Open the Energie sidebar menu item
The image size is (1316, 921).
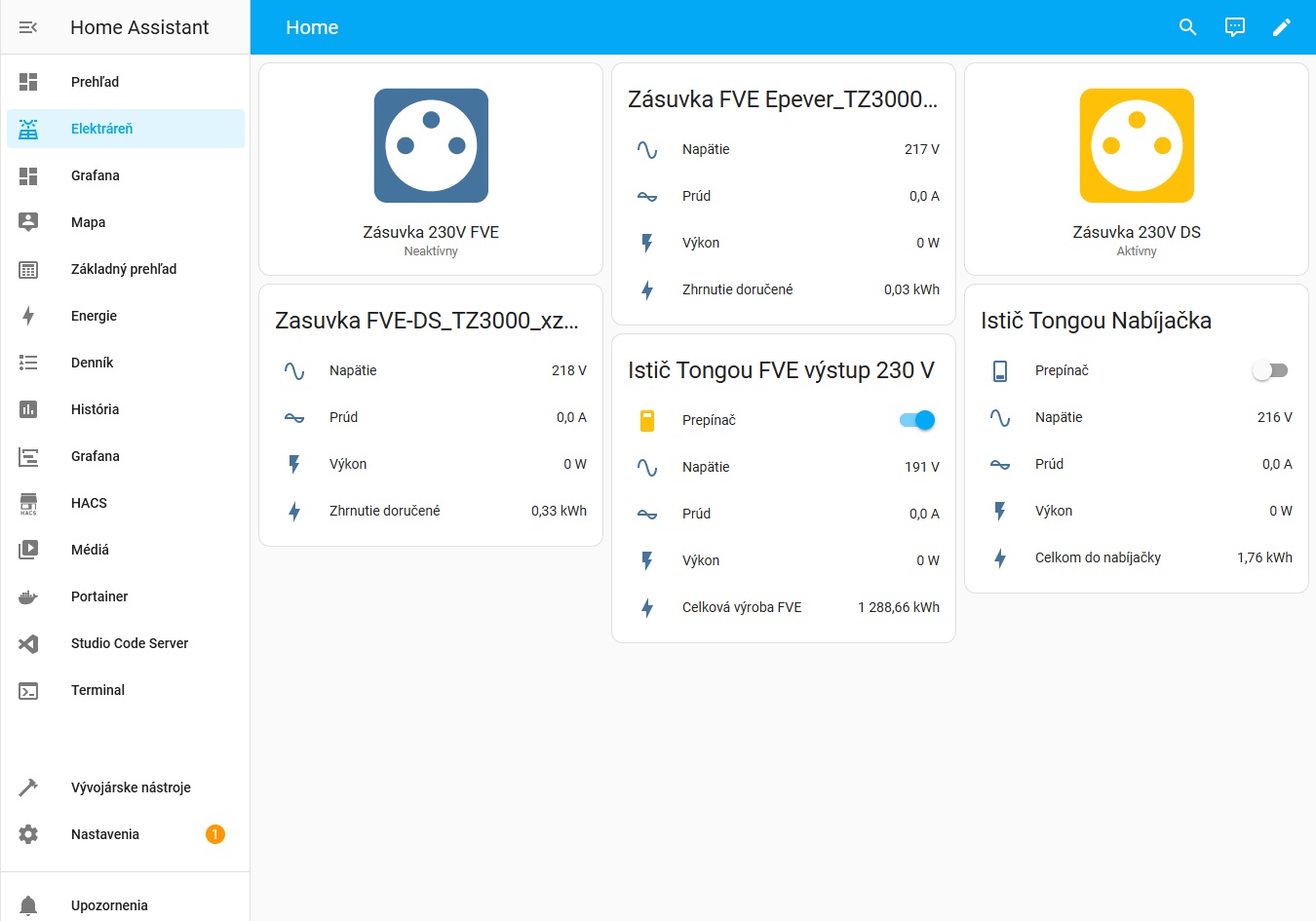coord(94,316)
